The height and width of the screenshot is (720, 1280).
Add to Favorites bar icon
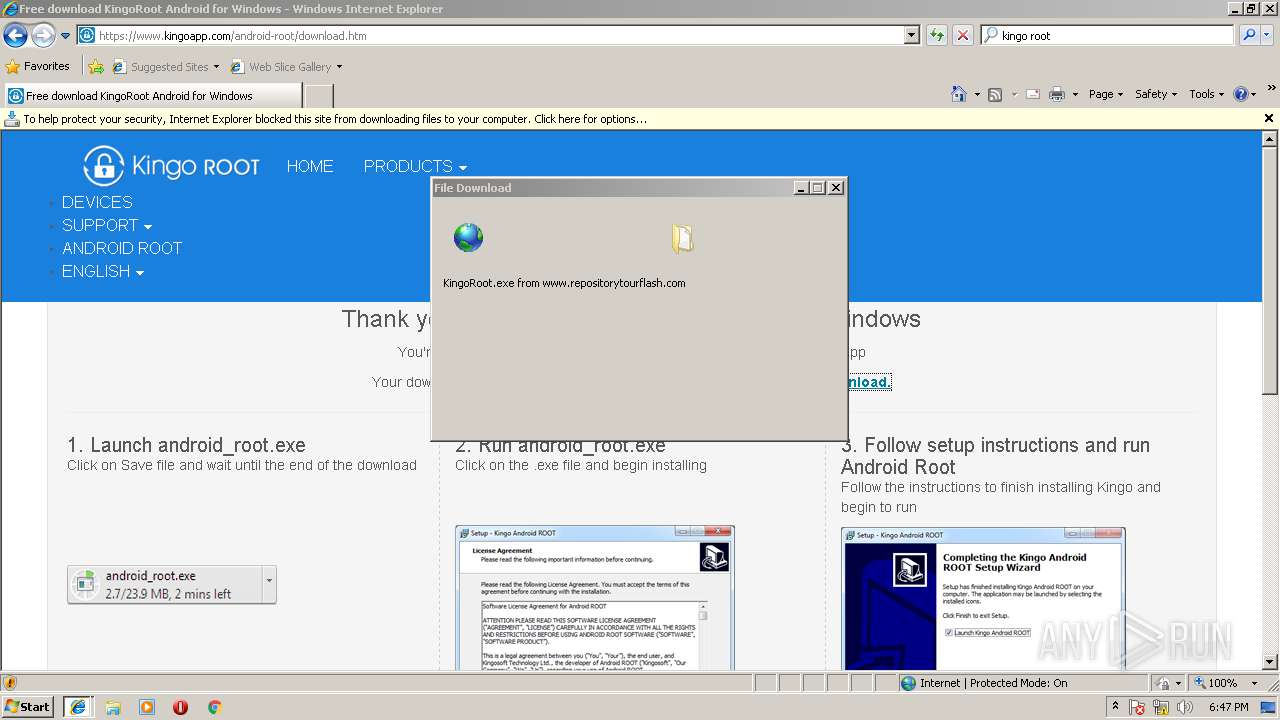96,67
